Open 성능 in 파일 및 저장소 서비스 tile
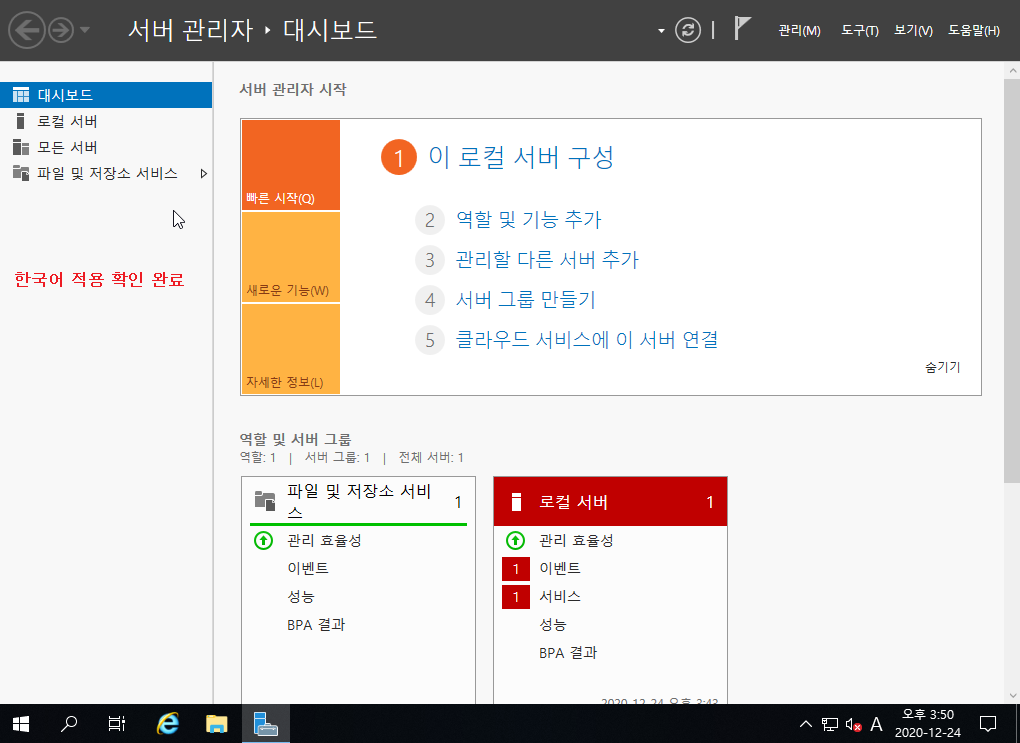This screenshot has width=1020, height=743. click(x=301, y=597)
